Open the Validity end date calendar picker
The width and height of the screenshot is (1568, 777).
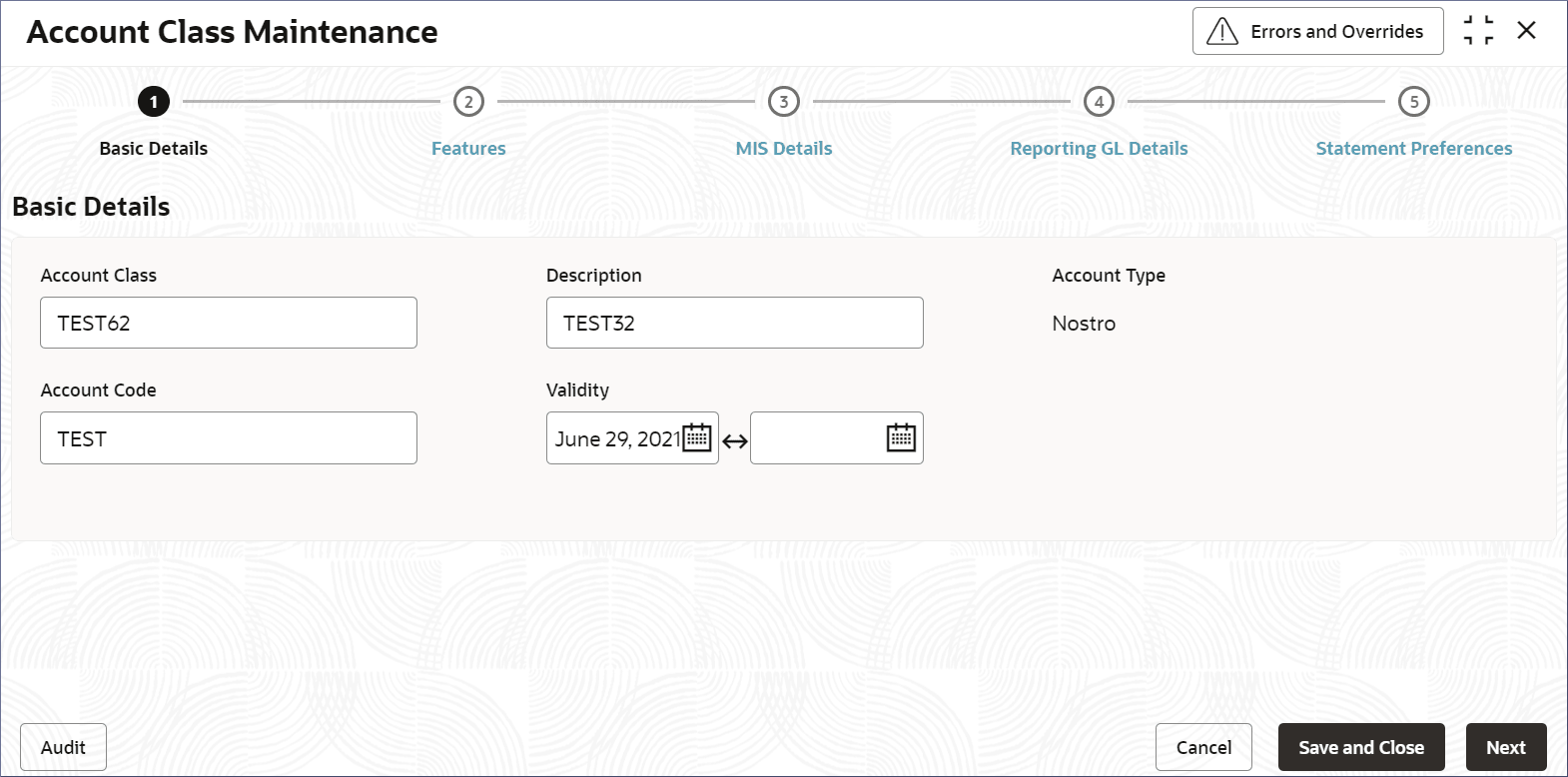pos(901,437)
